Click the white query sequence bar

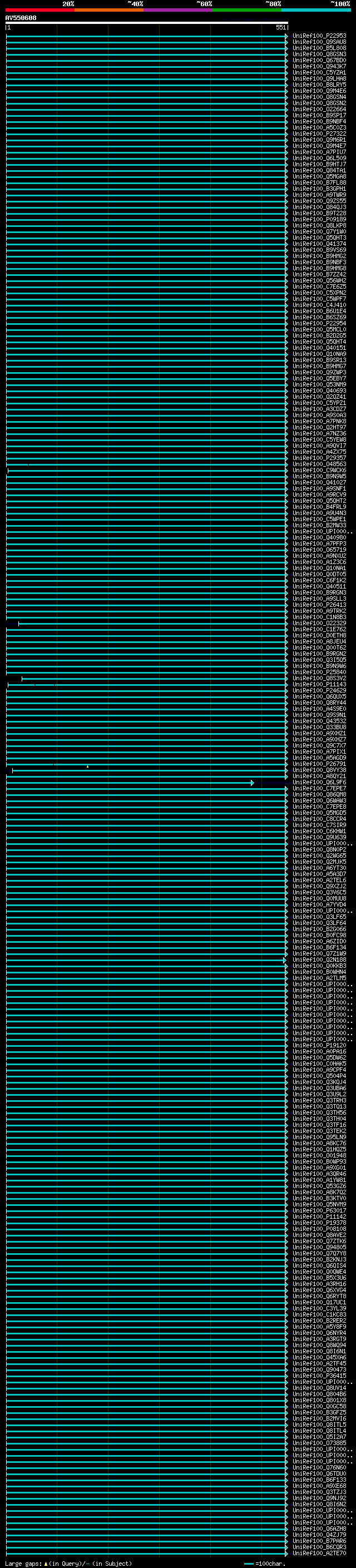pyautogui.click(x=147, y=22)
